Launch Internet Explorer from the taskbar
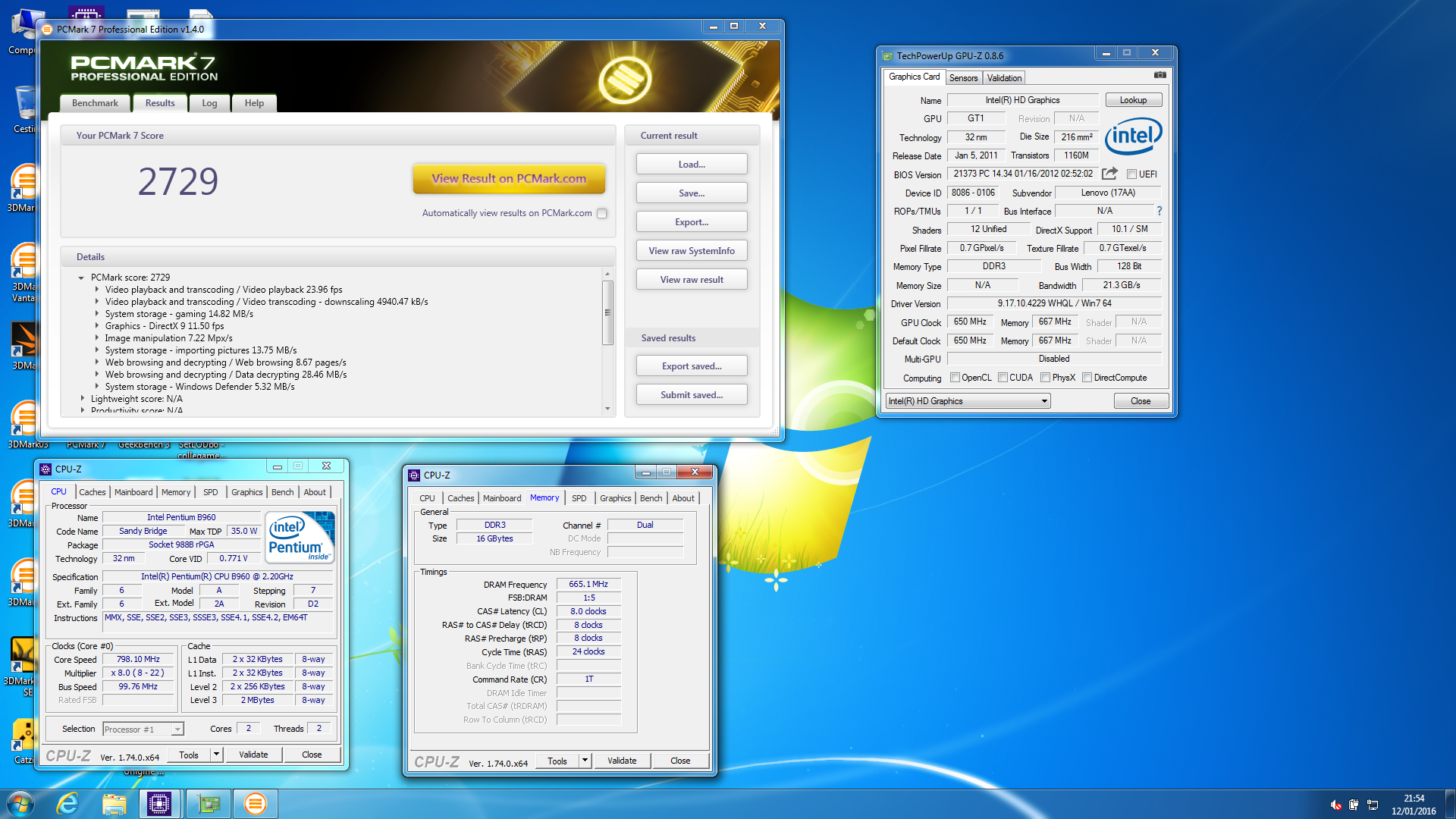The image size is (1456, 819). click(68, 804)
